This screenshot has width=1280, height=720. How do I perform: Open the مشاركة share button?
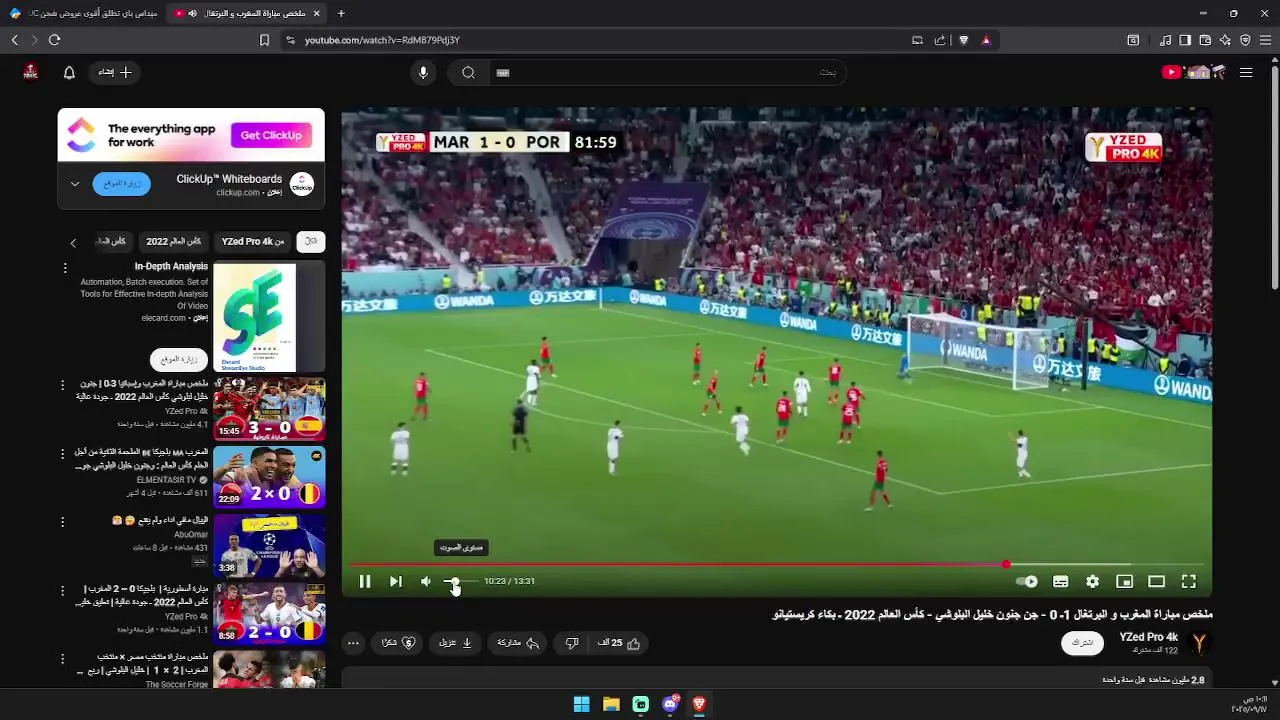tap(519, 643)
